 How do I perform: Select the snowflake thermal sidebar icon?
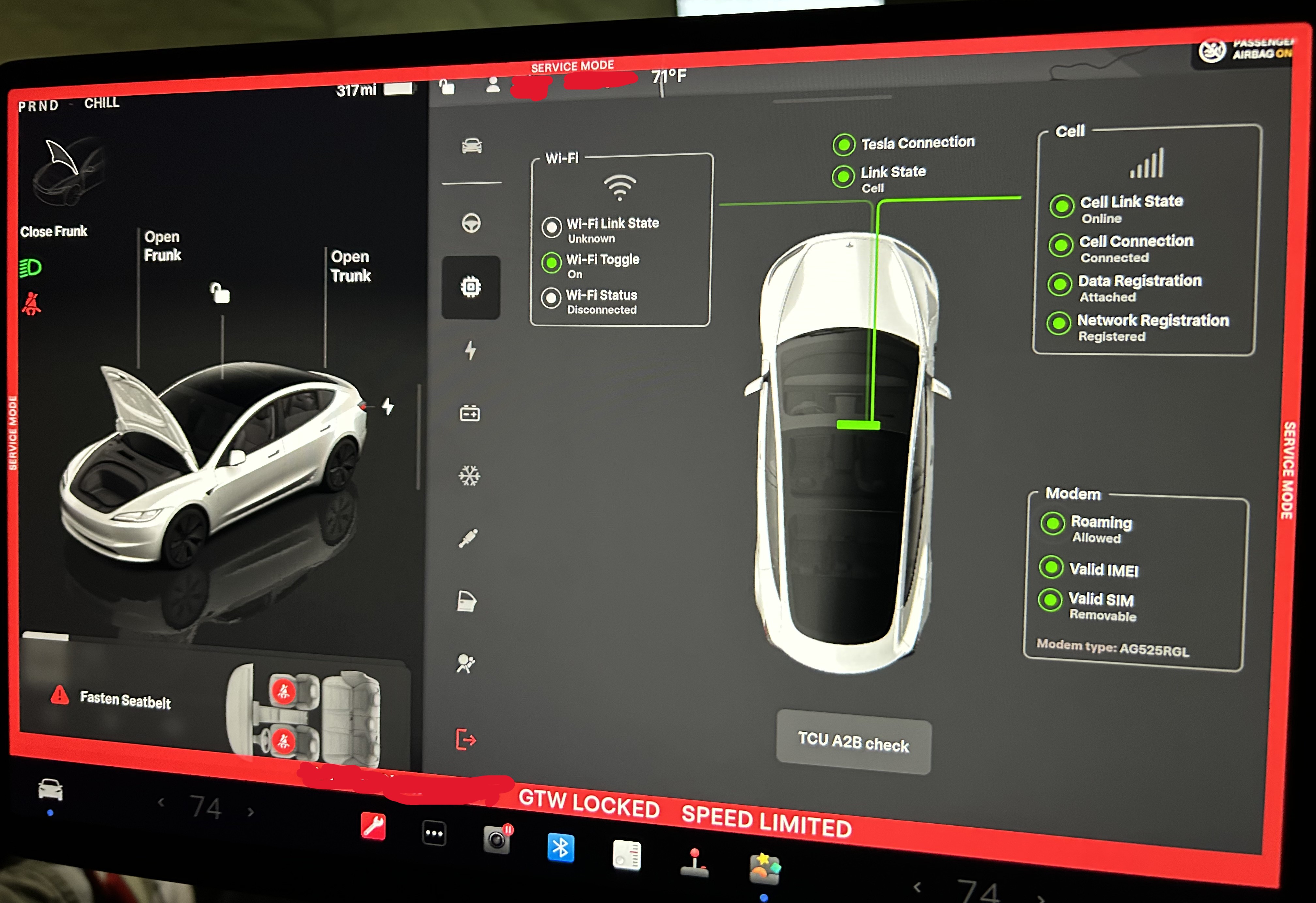(469, 475)
